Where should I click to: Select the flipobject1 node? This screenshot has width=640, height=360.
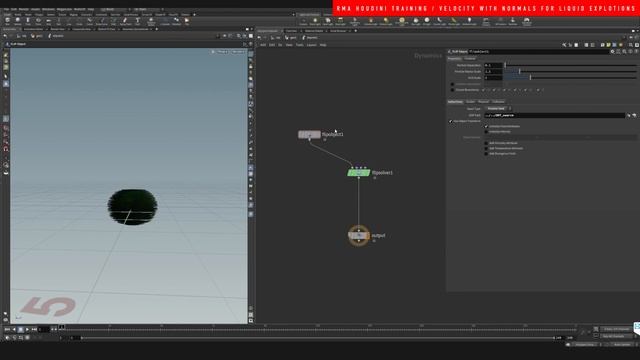[309, 134]
